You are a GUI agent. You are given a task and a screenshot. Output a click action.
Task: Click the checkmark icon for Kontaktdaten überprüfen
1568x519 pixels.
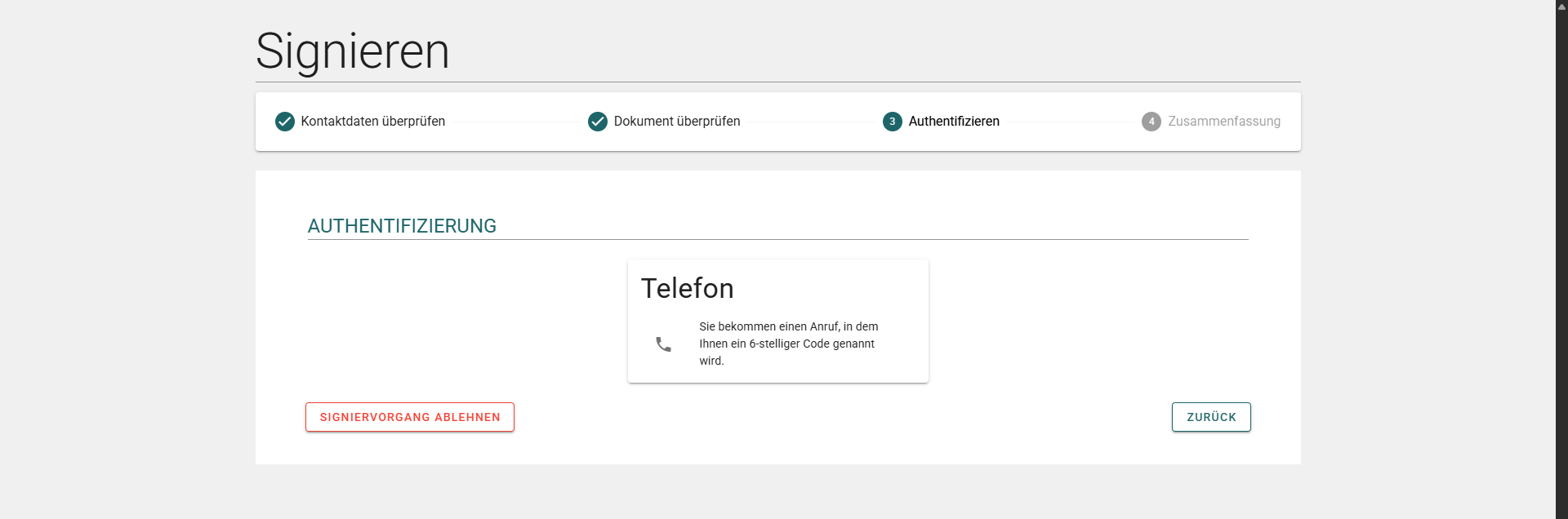coord(284,122)
